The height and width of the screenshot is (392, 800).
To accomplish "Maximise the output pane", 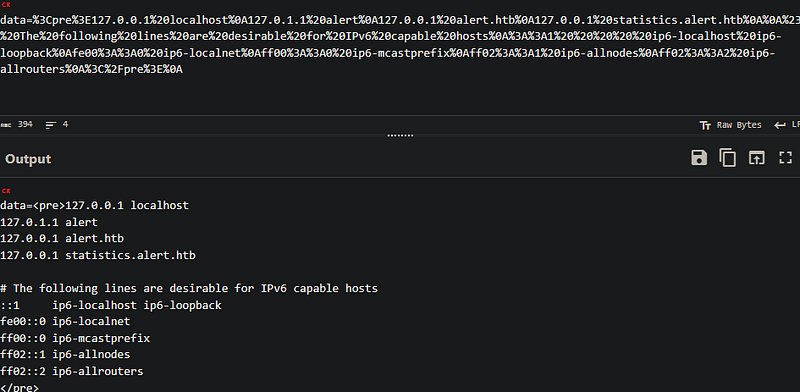I will click(x=785, y=158).
